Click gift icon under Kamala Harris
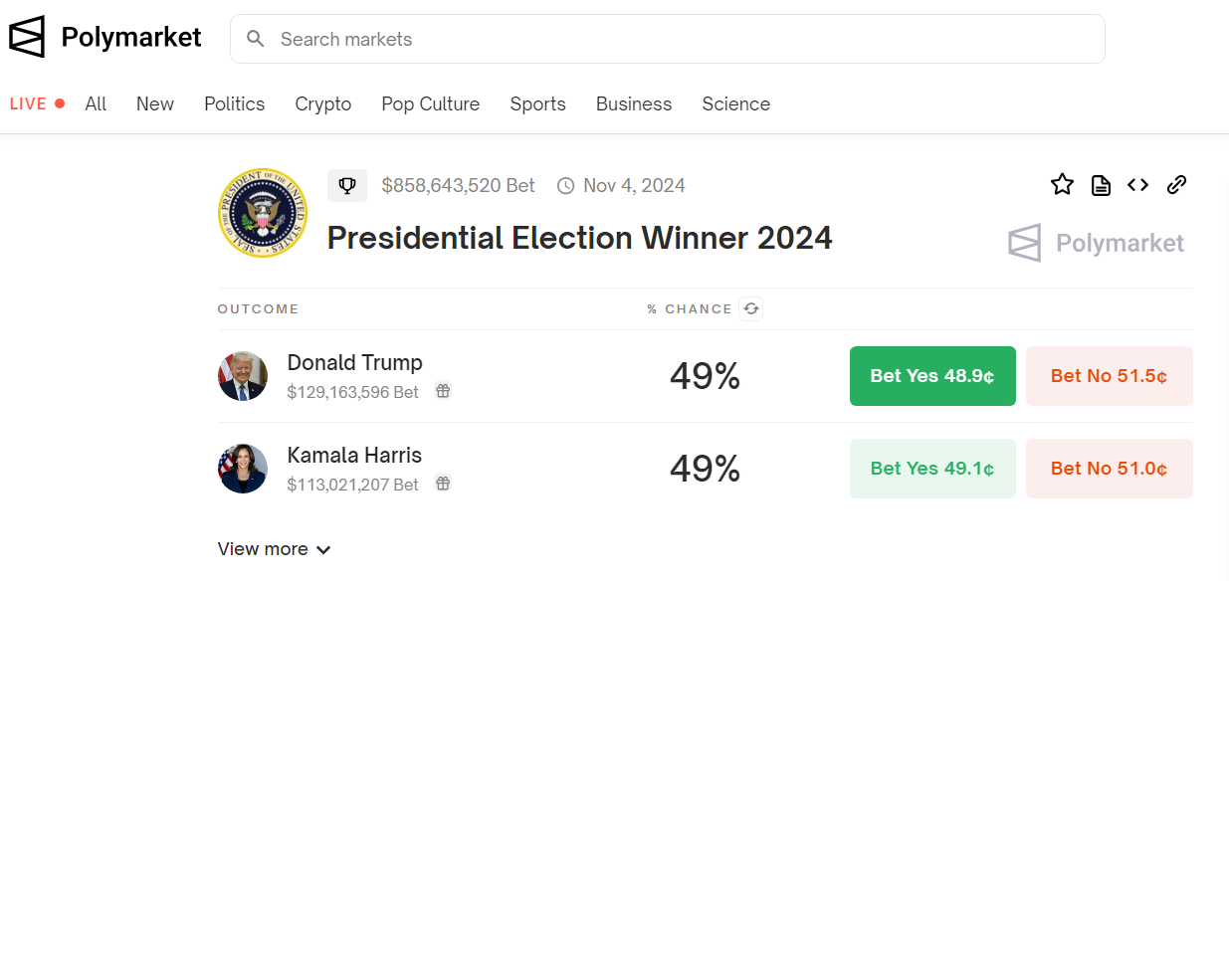This screenshot has height=980, width=1229. point(443,484)
